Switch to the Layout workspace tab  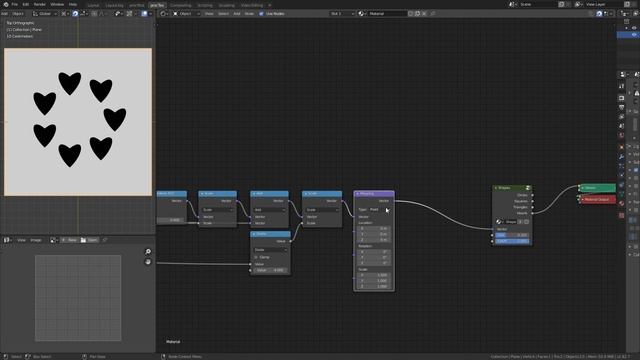93,5
